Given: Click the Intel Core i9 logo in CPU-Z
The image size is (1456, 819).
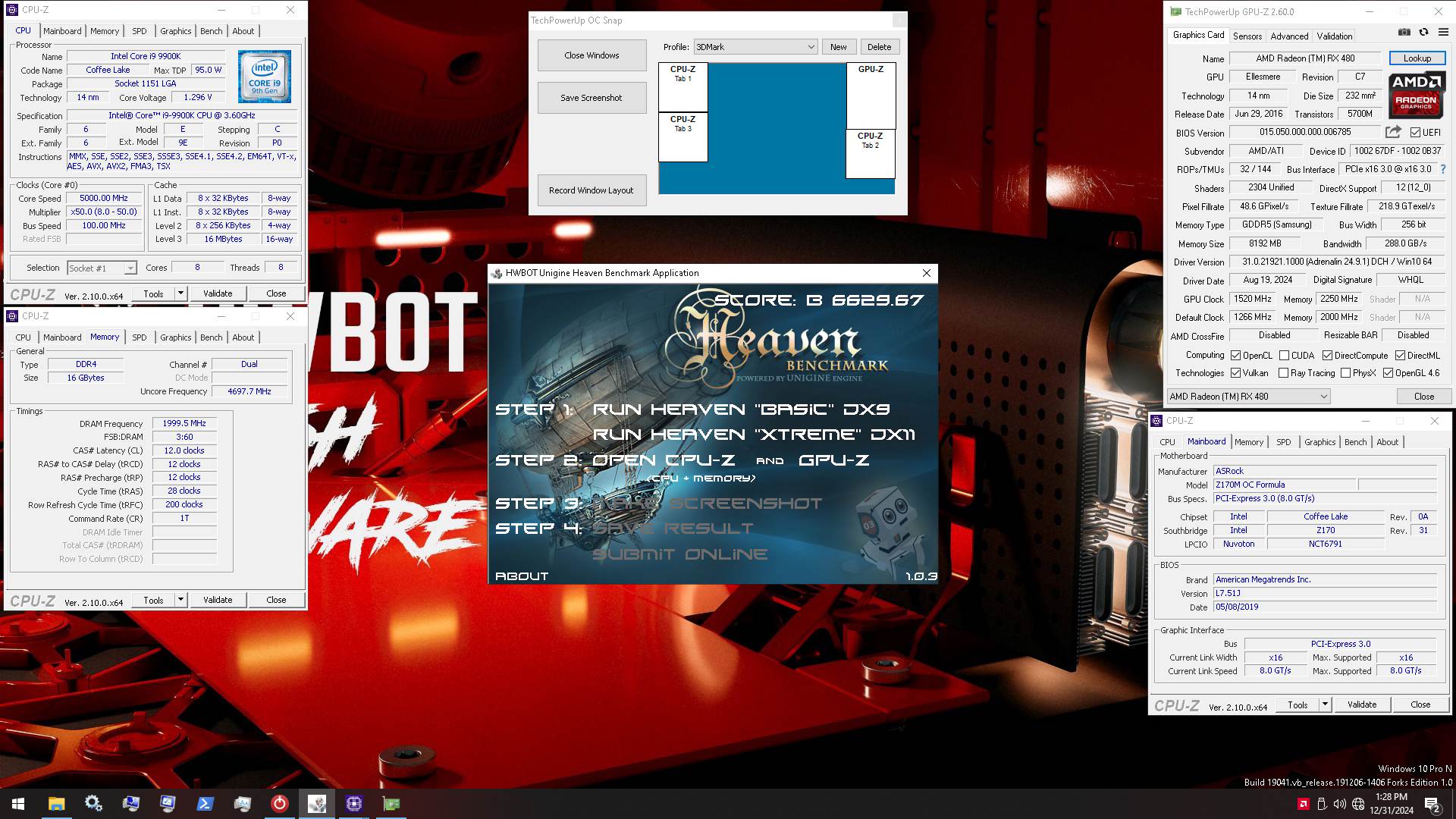Looking at the screenshot, I should (265, 77).
